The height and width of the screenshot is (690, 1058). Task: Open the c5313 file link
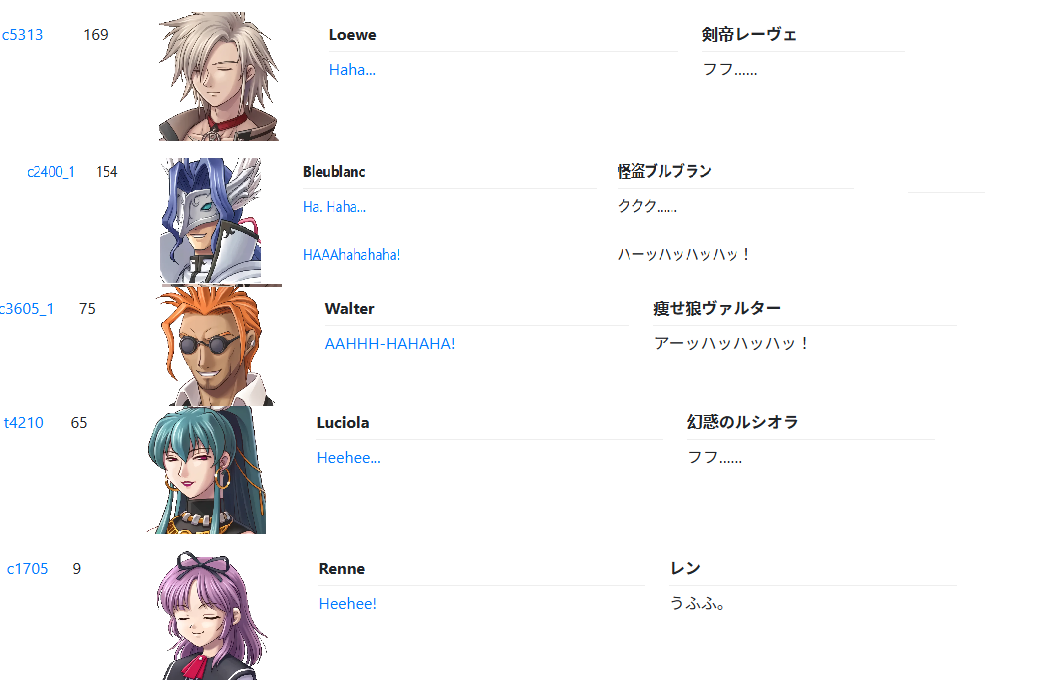22,35
